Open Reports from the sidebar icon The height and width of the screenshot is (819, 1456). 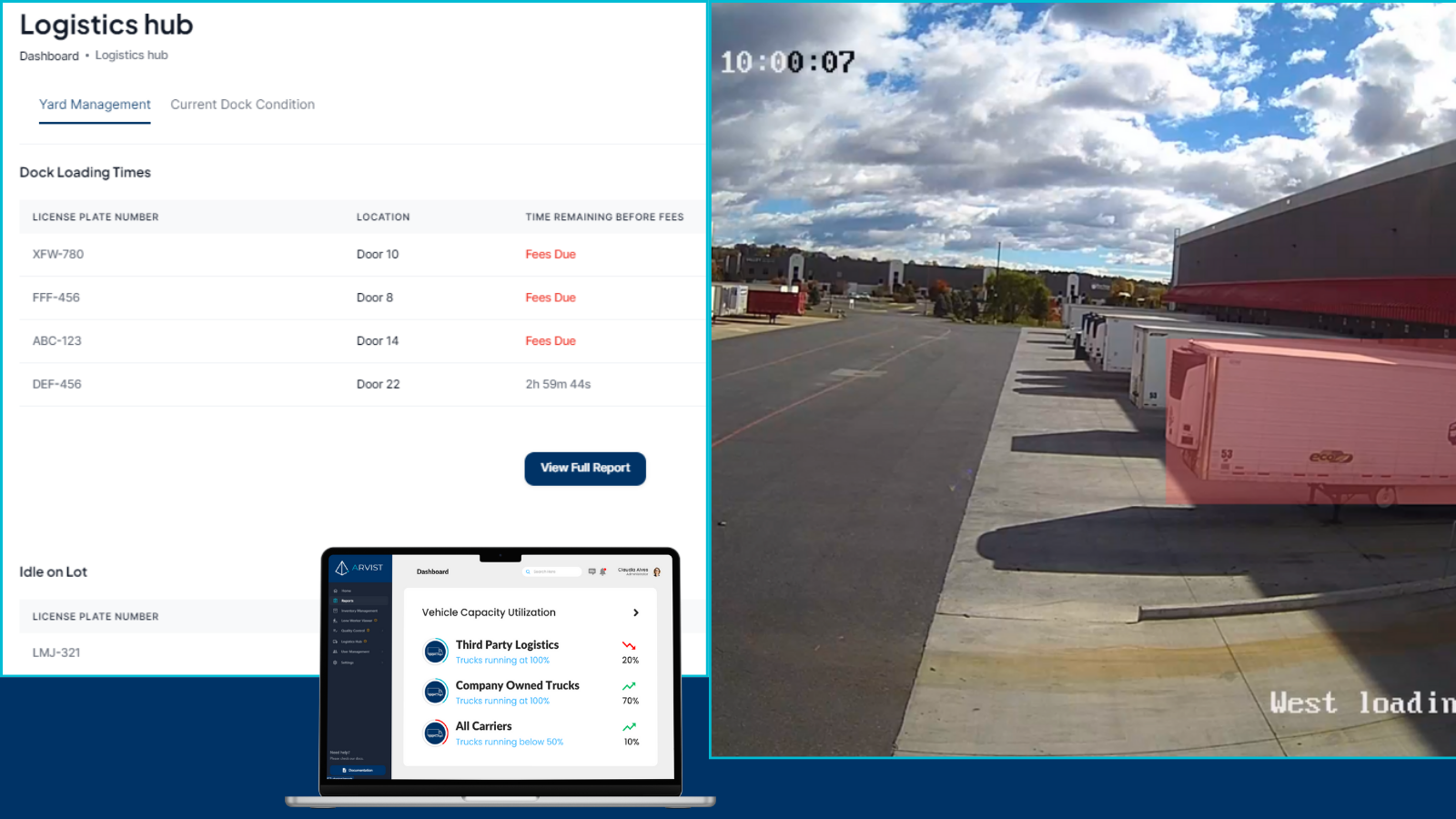click(x=335, y=601)
